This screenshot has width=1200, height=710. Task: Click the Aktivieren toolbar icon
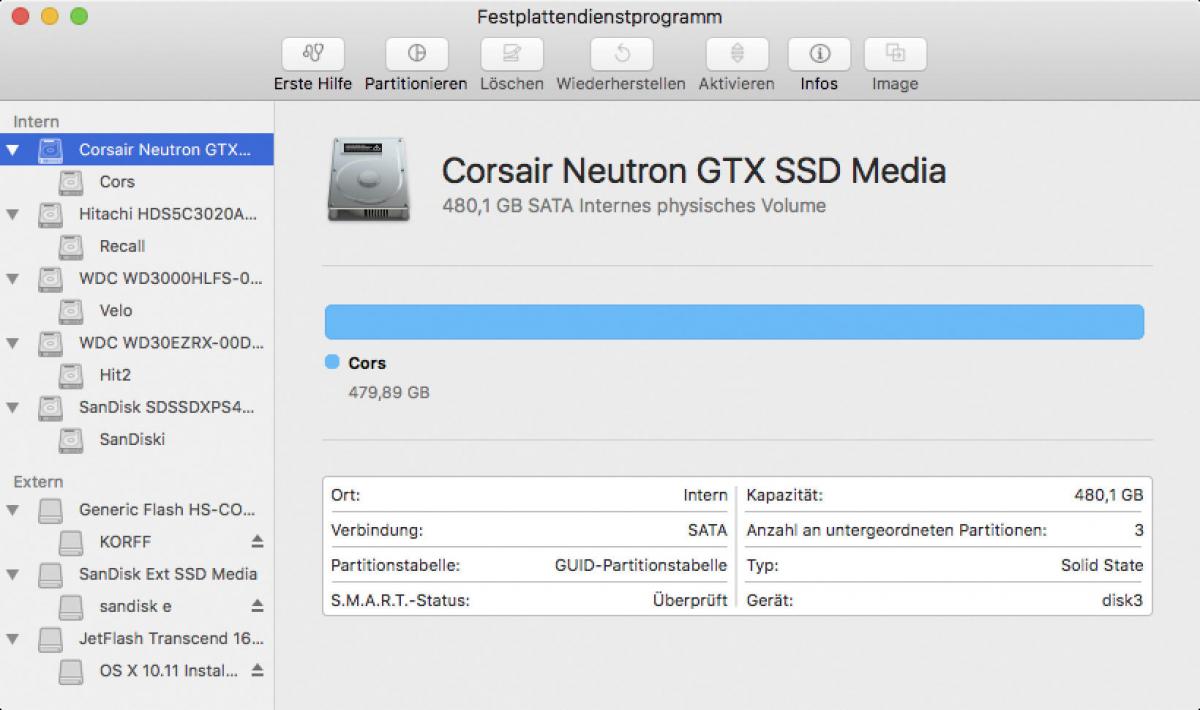point(737,54)
